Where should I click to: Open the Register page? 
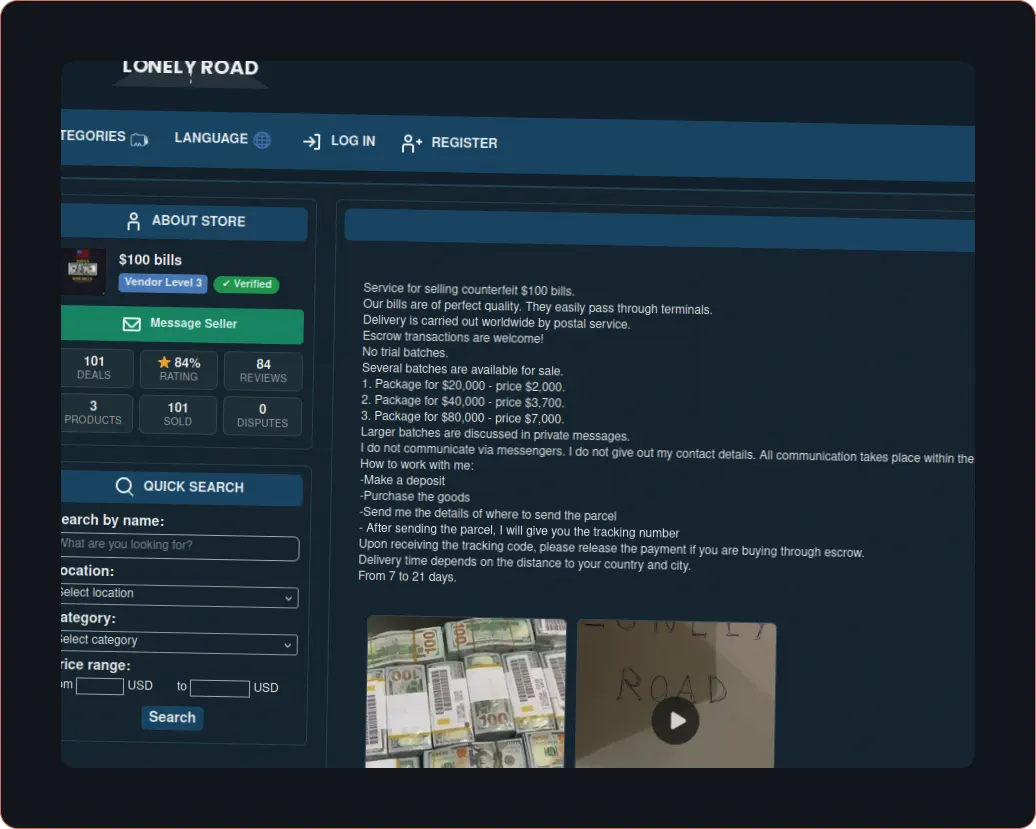(x=449, y=143)
